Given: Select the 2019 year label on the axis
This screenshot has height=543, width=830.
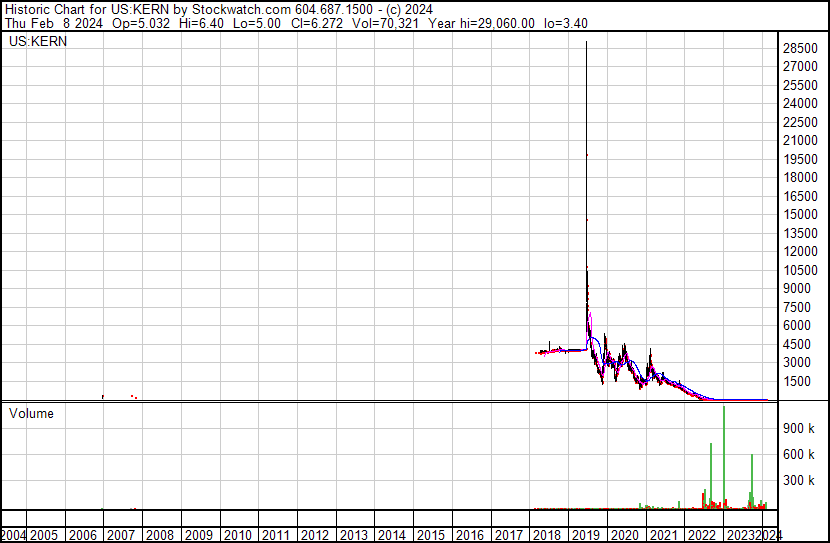Looking at the screenshot, I should pos(586,535).
